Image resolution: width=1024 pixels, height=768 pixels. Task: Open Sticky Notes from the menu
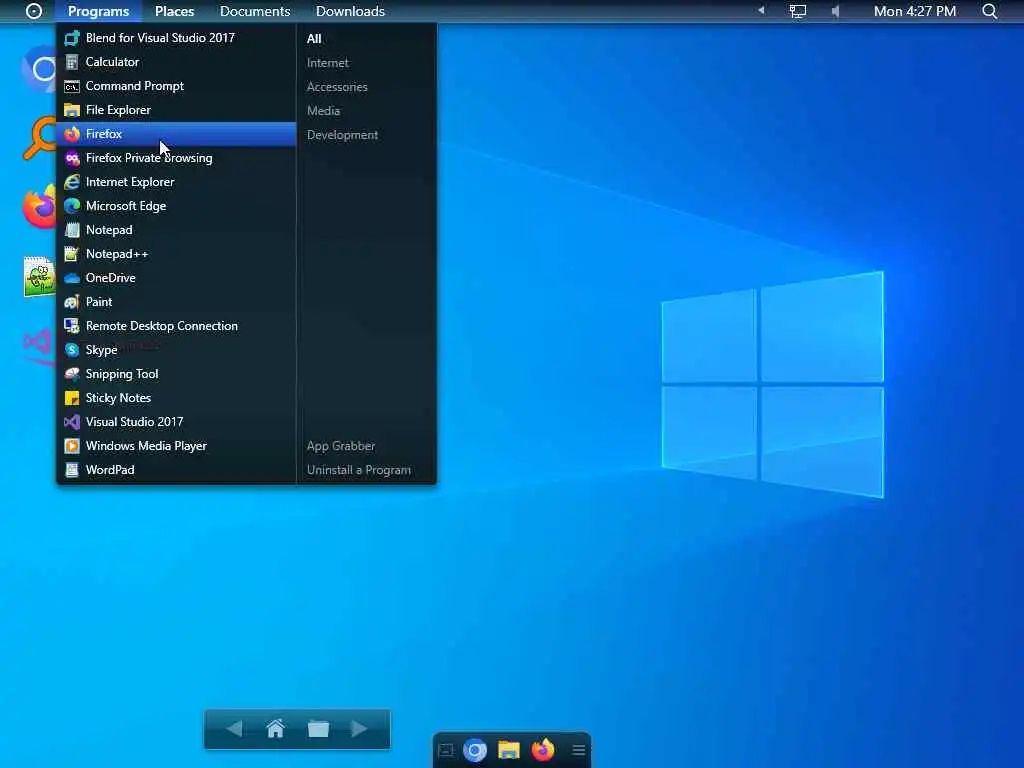(176, 398)
